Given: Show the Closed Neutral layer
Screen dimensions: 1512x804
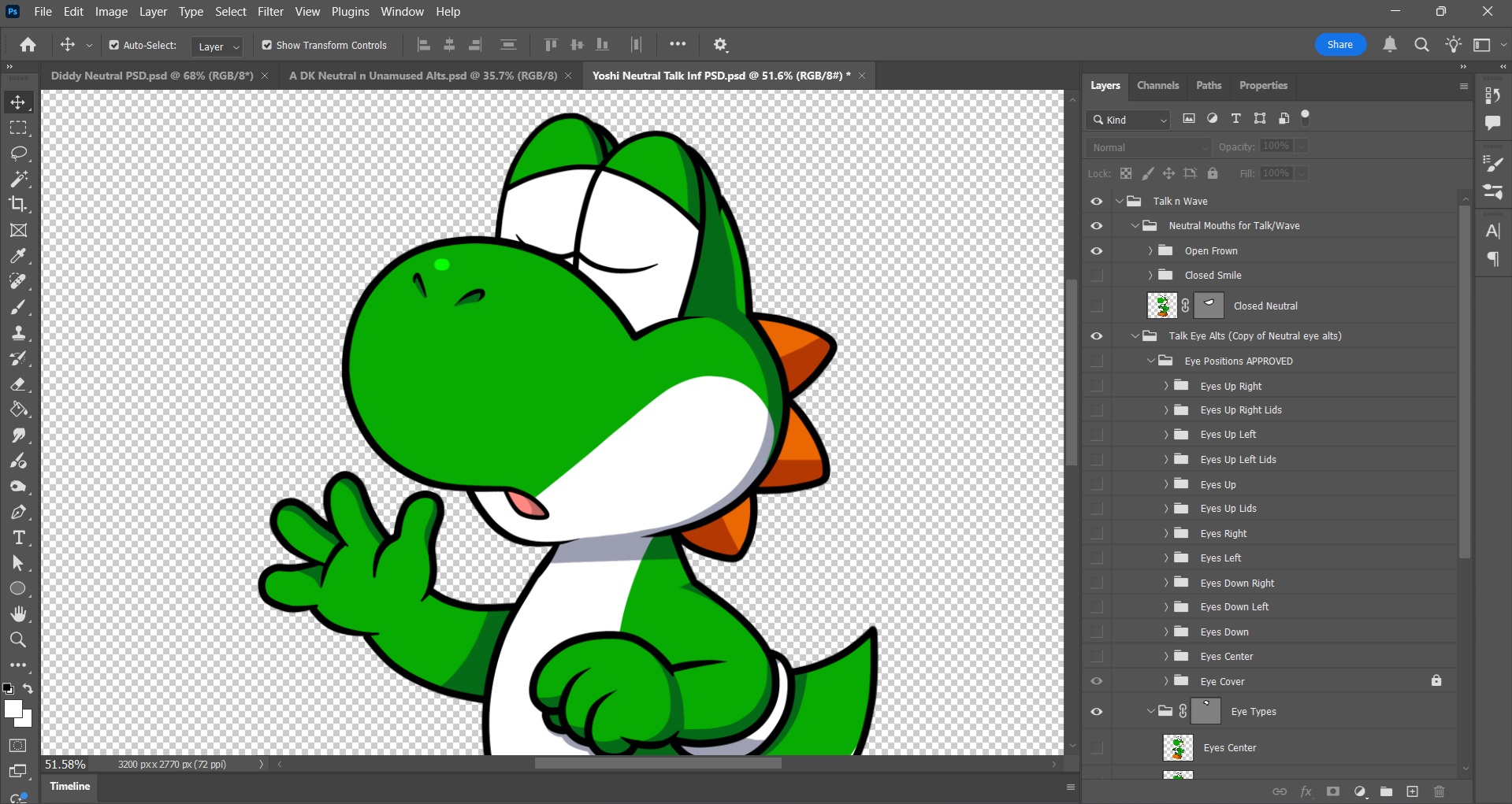Looking at the screenshot, I should tap(1097, 306).
